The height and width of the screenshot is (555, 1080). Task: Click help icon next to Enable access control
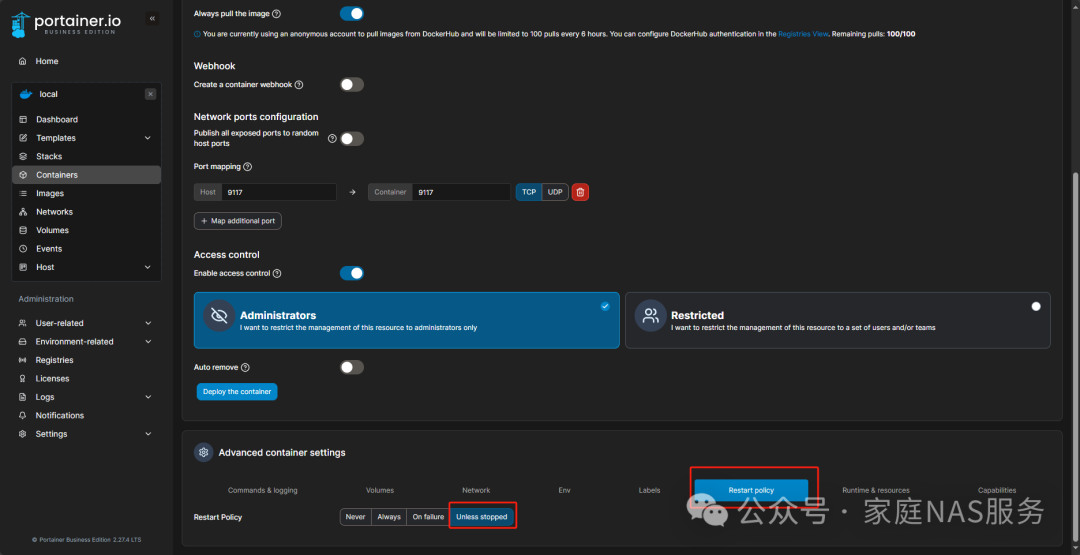[277, 273]
